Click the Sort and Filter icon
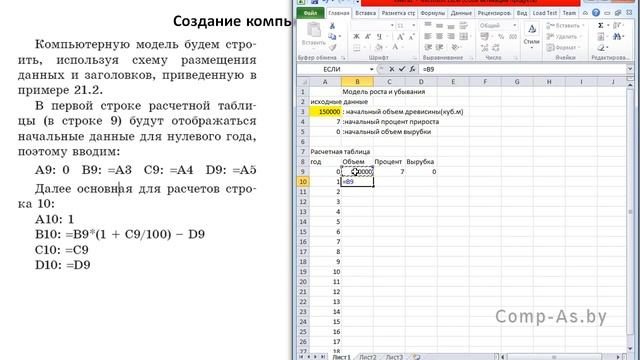The height and width of the screenshot is (360, 640). [616, 26]
